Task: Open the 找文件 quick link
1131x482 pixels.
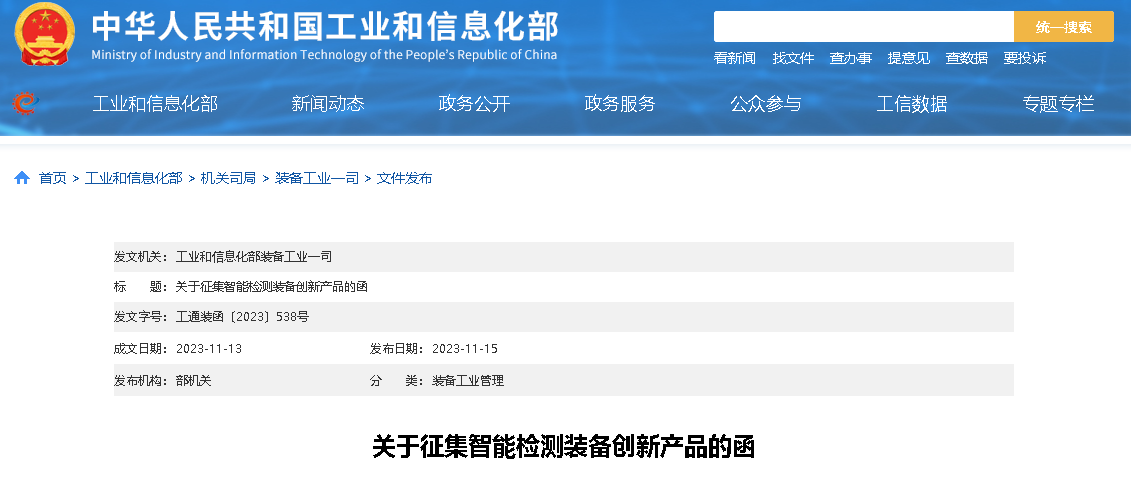Action: tap(793, 58)
